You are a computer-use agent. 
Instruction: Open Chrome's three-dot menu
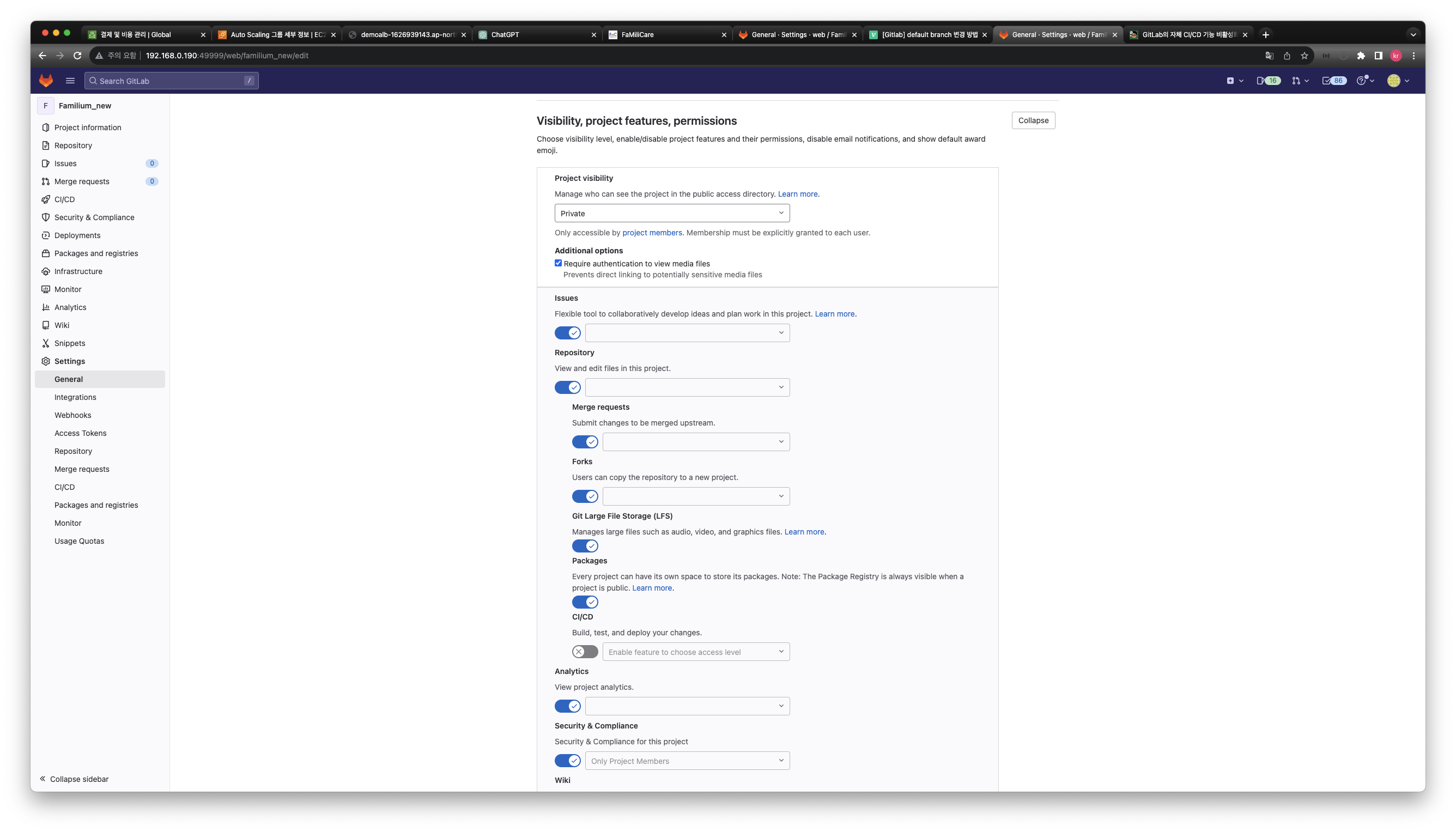pyautogui.click(x=1413, y=56)
